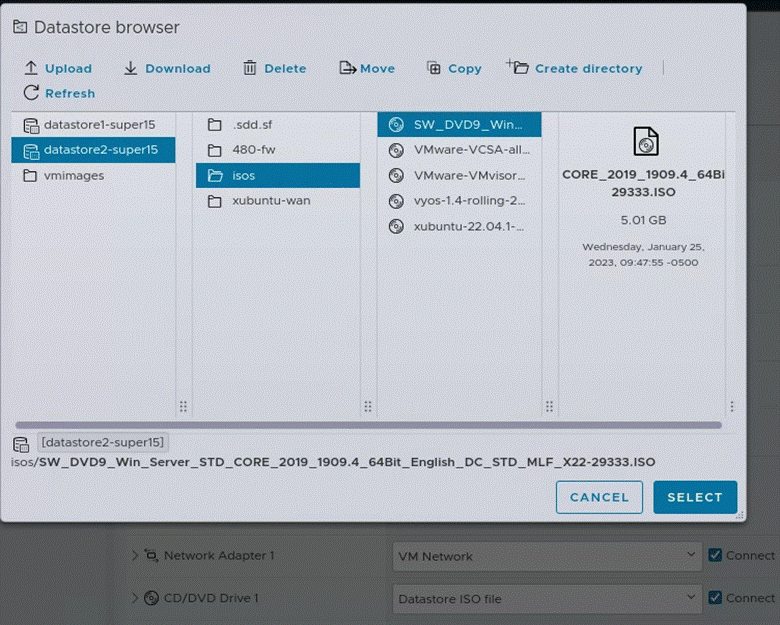
Task: Click the column resize handle after folders column
Action: click(368, 407)
